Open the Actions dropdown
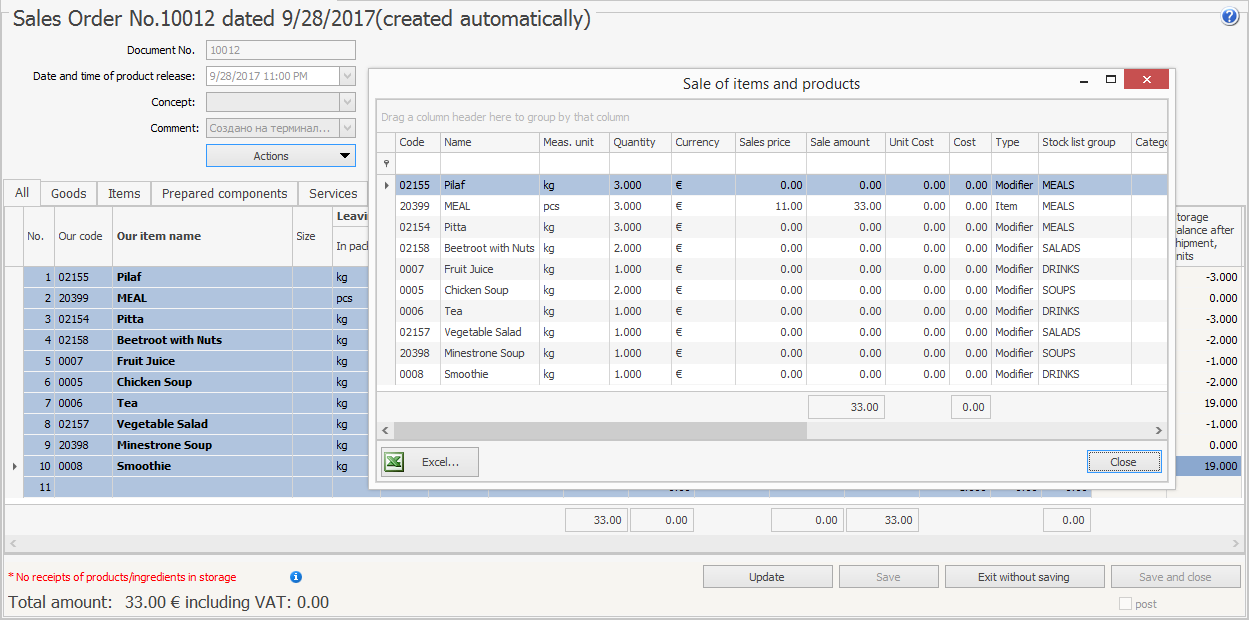This screenshot has width=1249, height=620. click(x=280, y=156)
